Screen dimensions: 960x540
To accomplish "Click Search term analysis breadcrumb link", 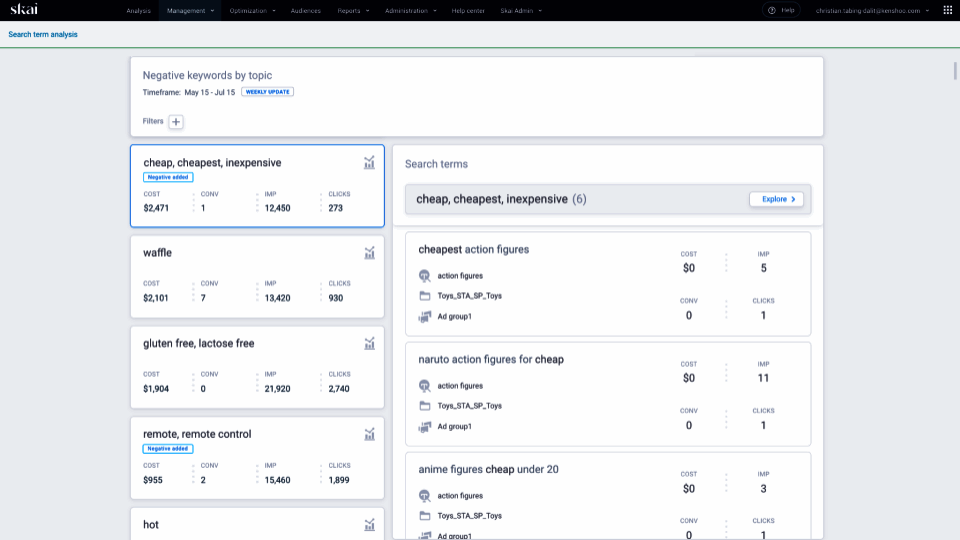I will [x=43, y=34].
